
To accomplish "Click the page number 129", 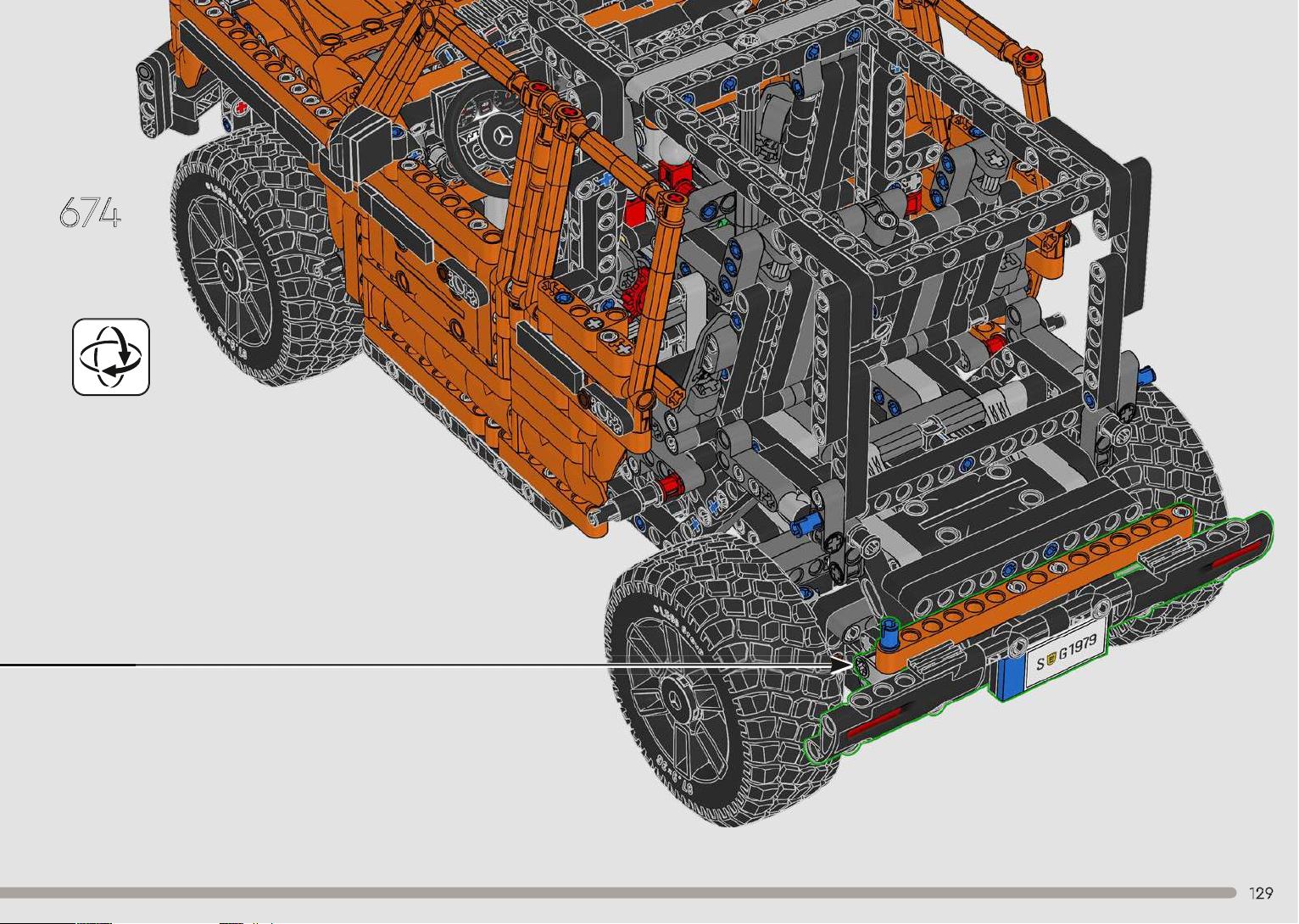I will point(1261,893).
